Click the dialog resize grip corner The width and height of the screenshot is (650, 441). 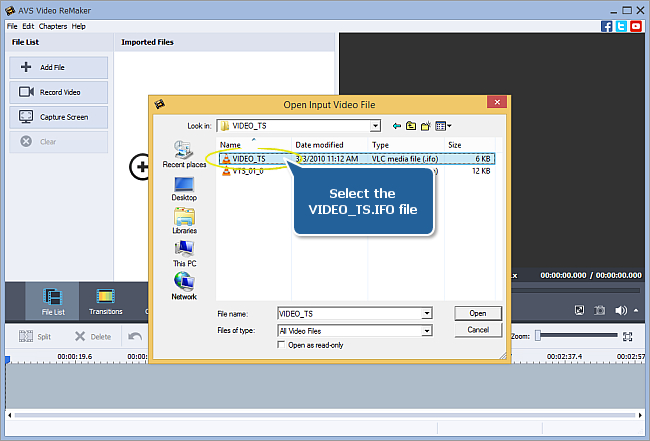tap(503, 355)
